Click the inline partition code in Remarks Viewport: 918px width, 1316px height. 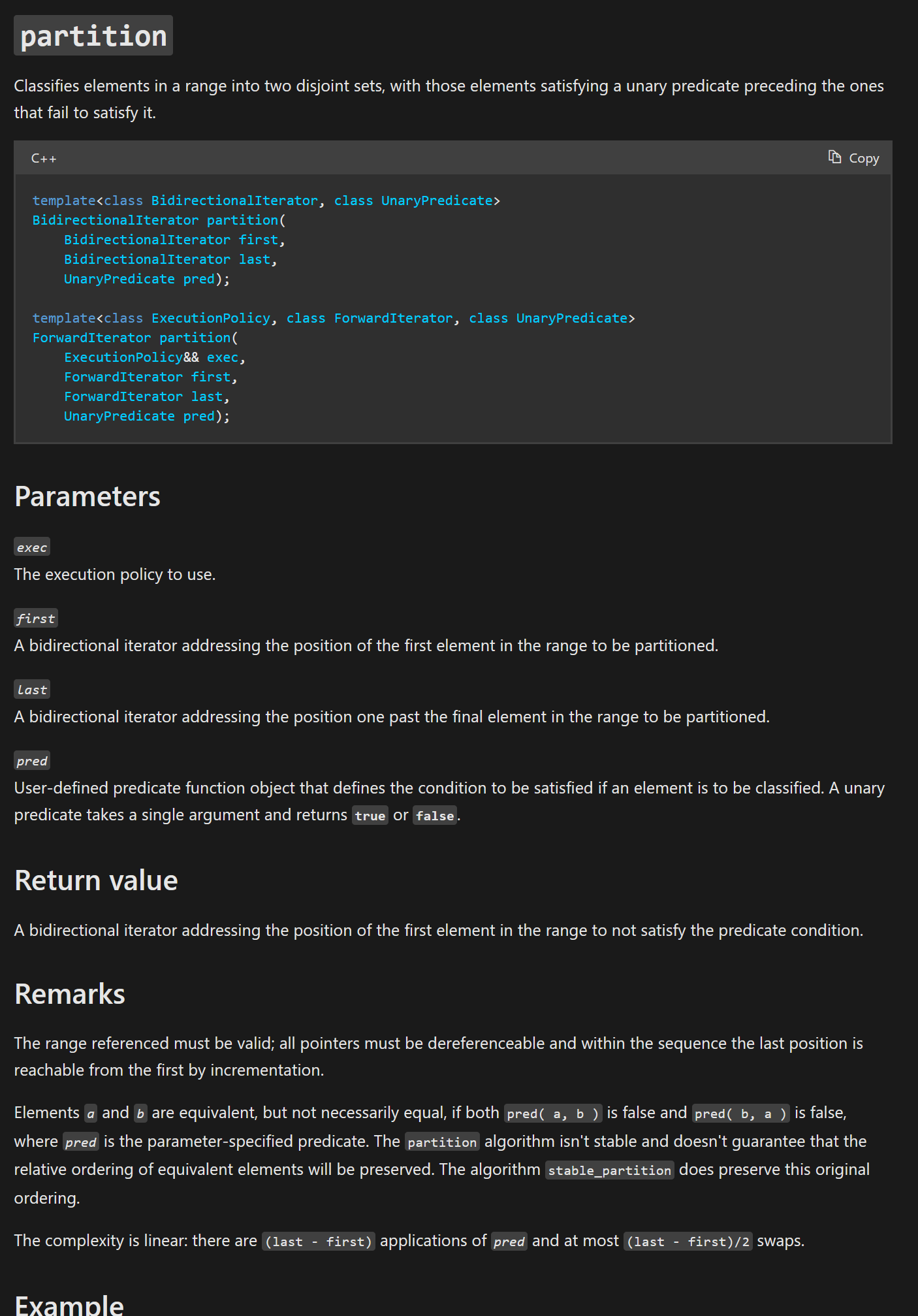point(442,1142)
